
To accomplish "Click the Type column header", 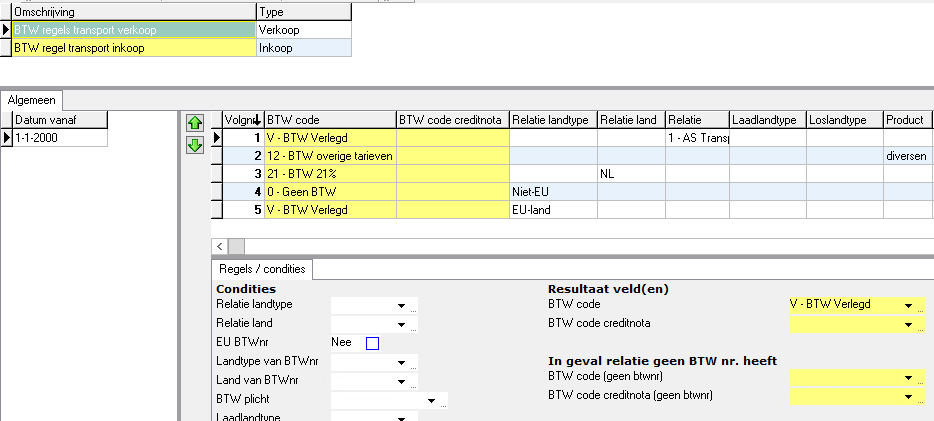I will click(304, 12).
